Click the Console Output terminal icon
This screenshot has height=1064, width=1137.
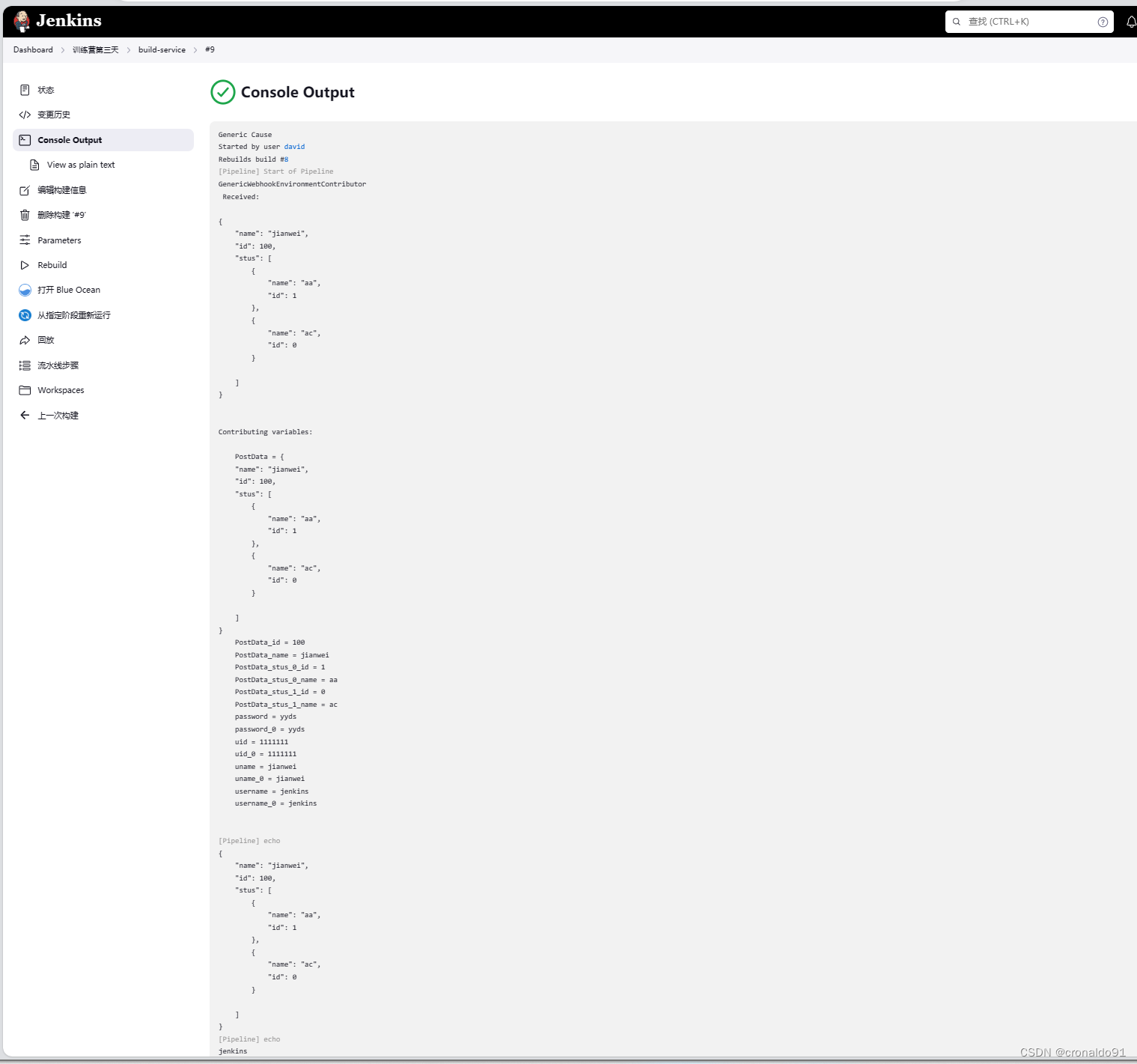(x=25, y=140)
